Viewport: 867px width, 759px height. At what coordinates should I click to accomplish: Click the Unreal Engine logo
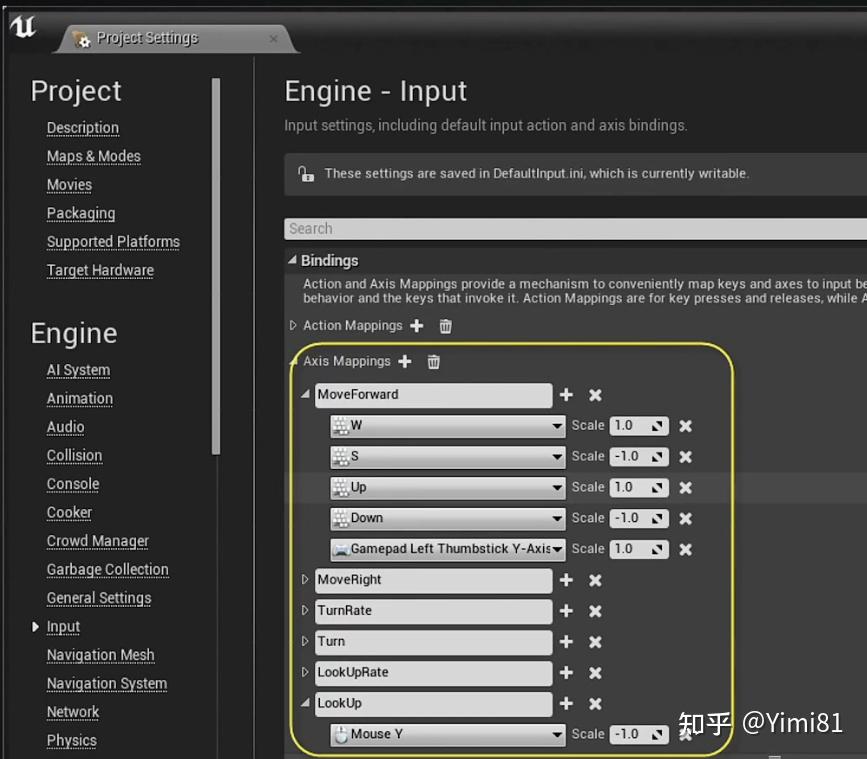23,27
